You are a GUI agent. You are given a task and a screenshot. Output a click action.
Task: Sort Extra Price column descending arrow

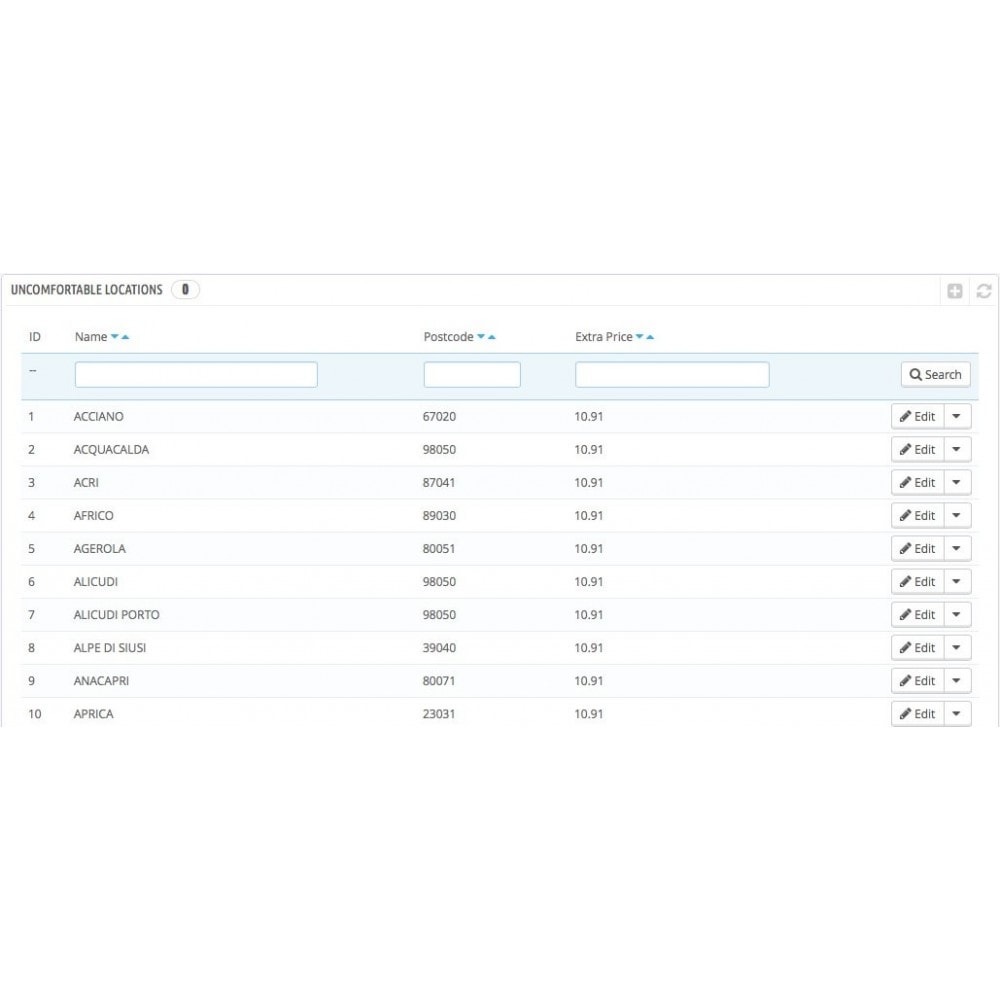coord(639,337)
